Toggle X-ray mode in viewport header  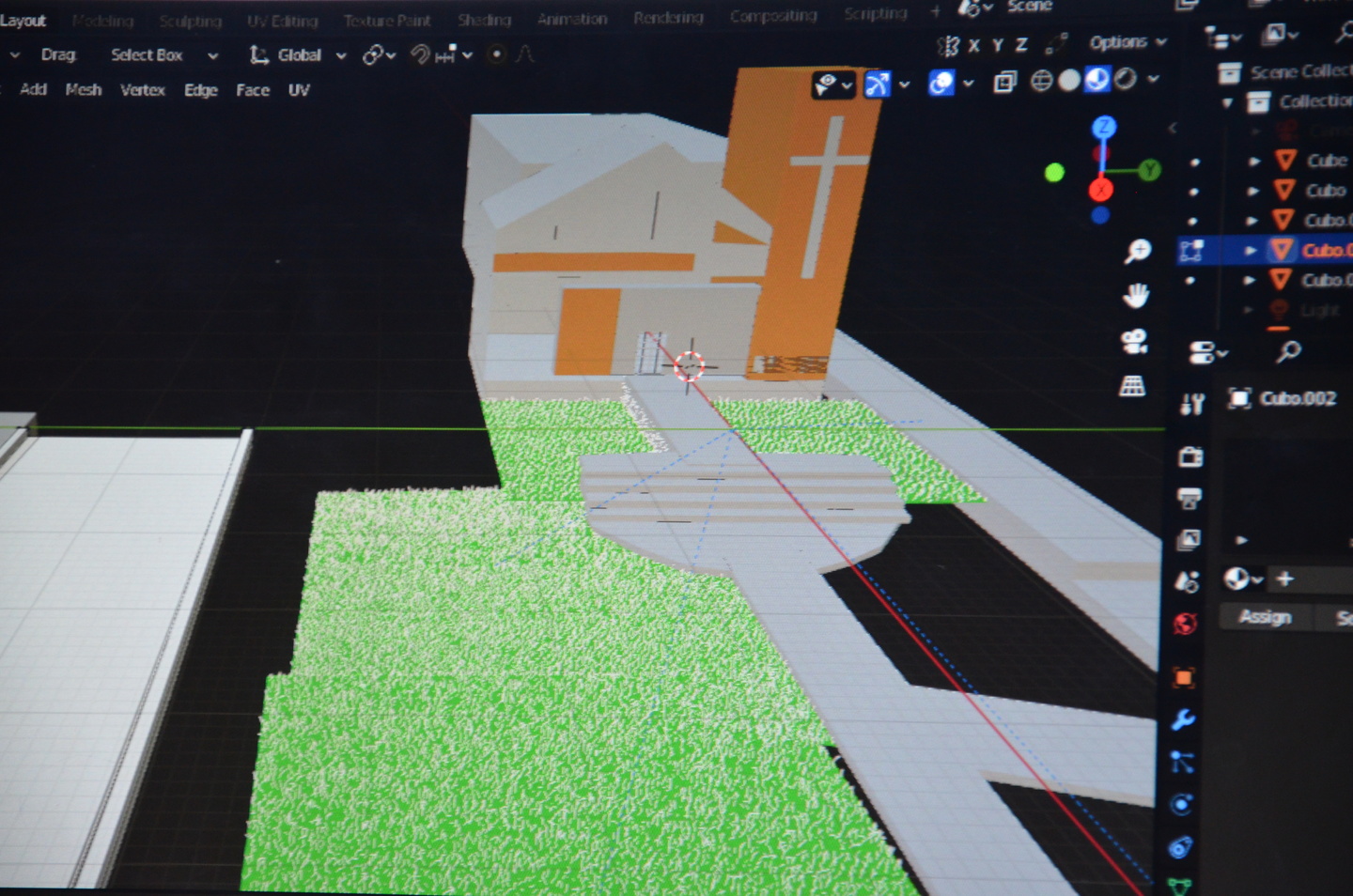tap(1004, 82)
